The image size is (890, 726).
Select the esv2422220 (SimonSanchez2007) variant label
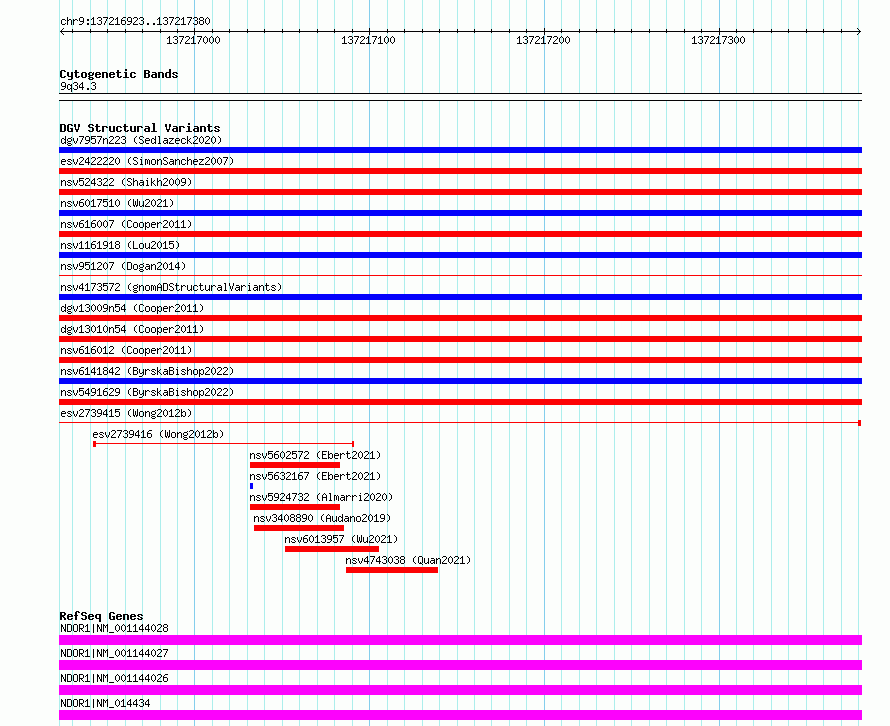pyautogui.click(x=147, y=161)
